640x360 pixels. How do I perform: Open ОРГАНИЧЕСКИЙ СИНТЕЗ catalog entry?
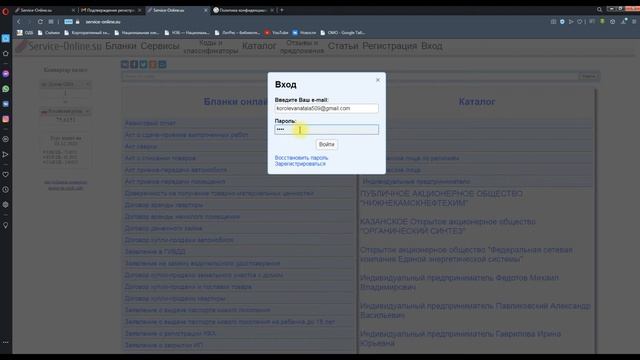(448, 227)
